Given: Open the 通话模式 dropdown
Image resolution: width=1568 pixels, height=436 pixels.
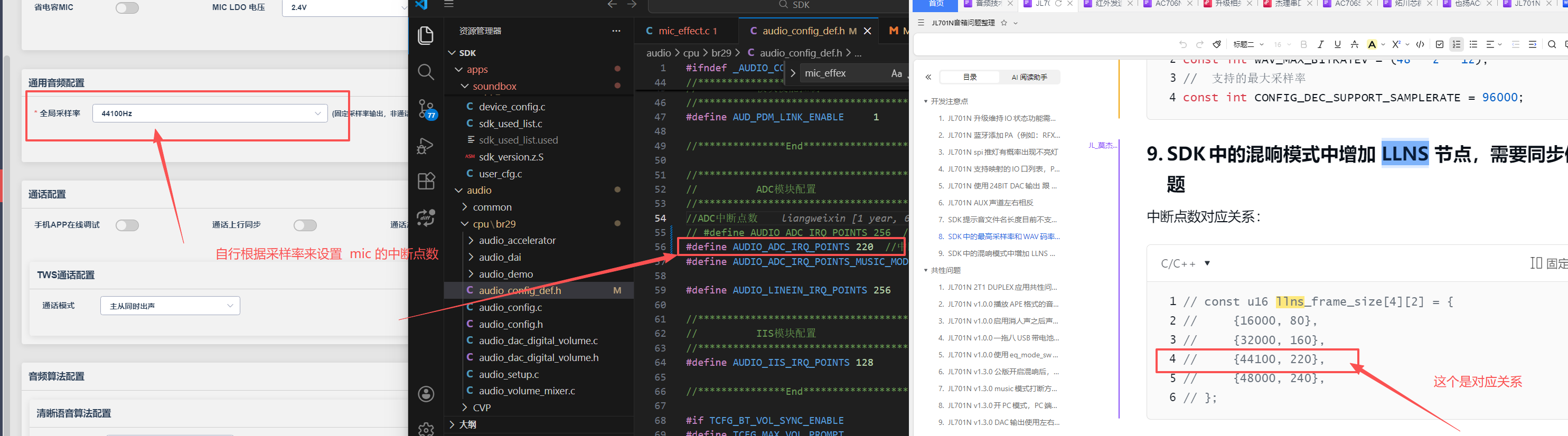Looking at the screenshot, I should tap(170, 306).
